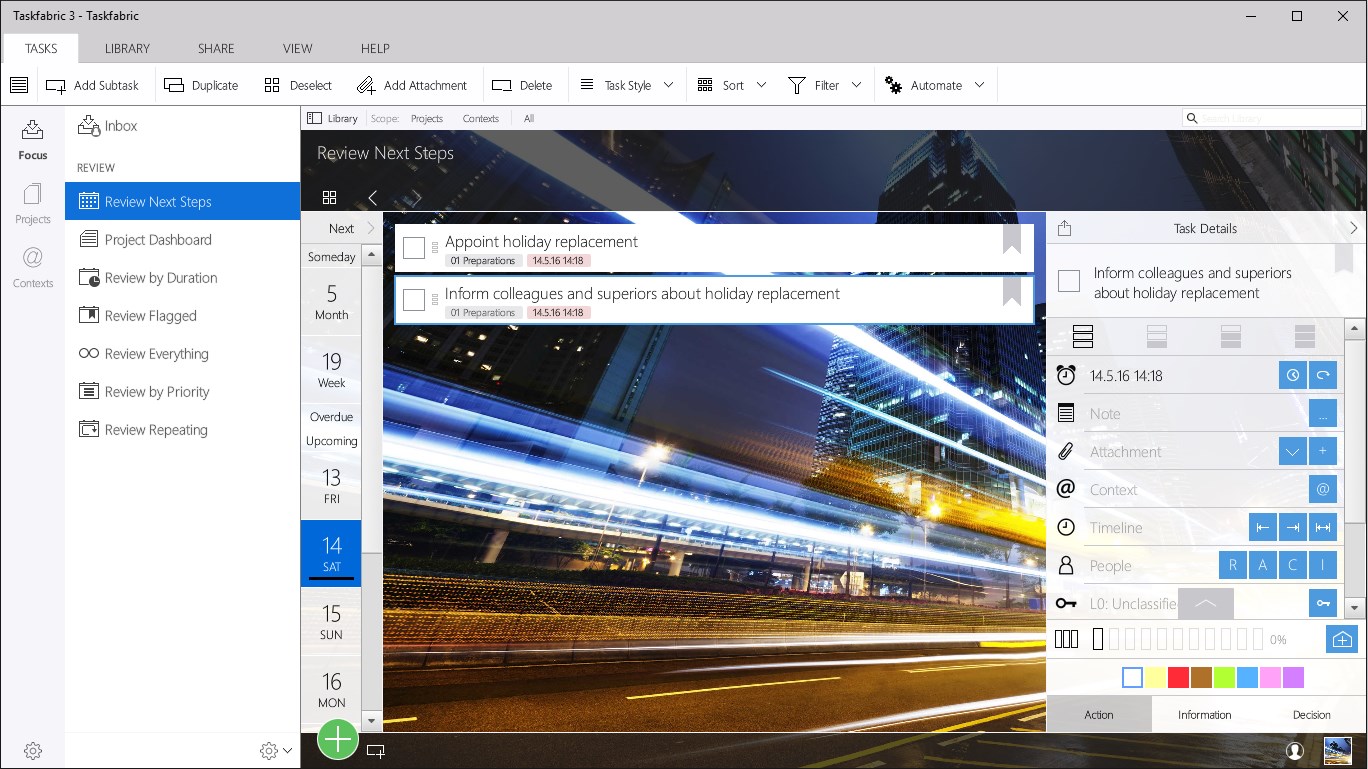Image resolution: width=1368 pixels, height=769 pixels.
Task: Click the Add Attachment paperclip icon
Action: [x=366, y=86]
